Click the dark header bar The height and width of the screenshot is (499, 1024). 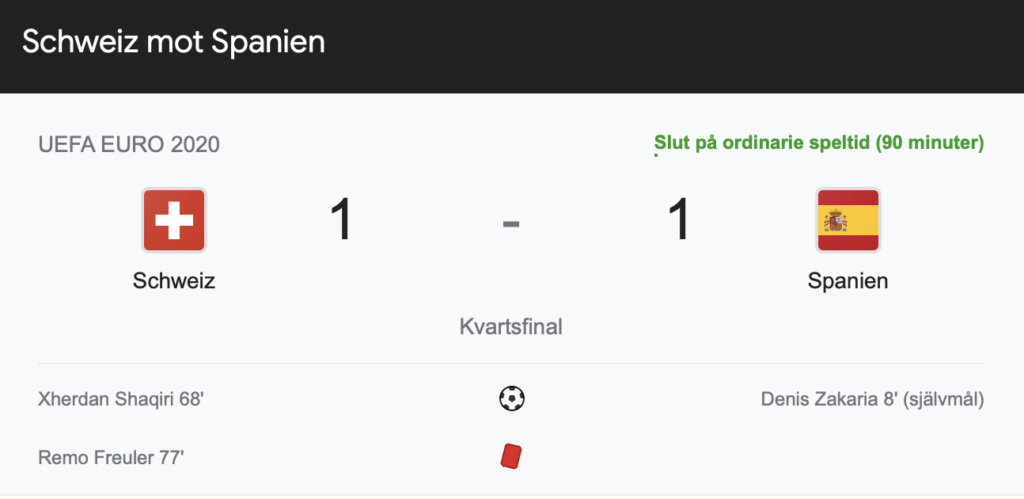512,46
